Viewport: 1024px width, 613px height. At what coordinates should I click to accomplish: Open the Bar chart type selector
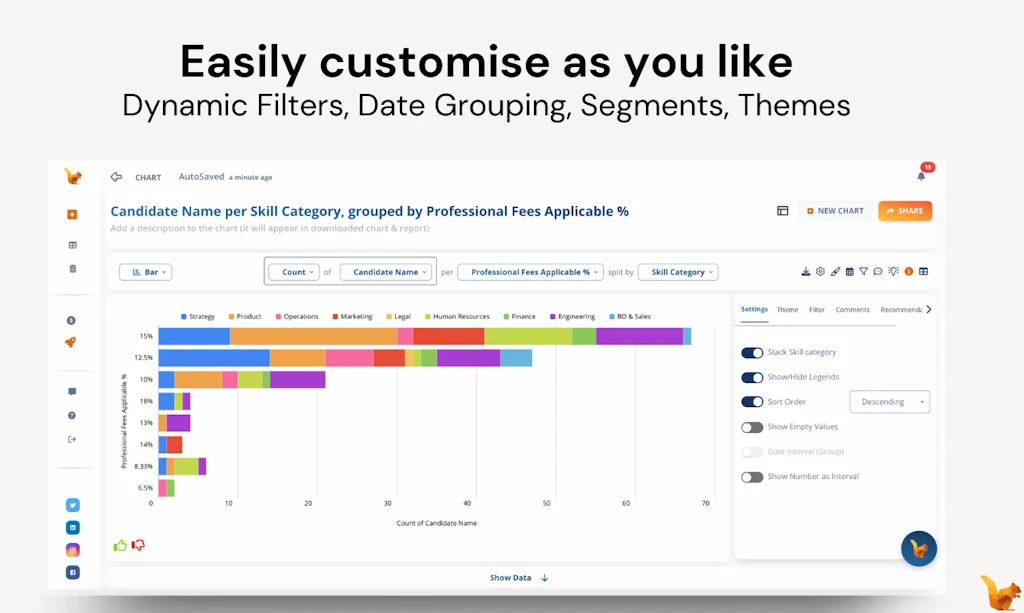pyautogui.click(x=145, y=271)
